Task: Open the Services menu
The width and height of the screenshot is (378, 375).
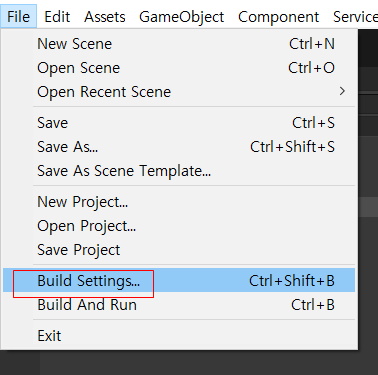Action: [355, 17]
